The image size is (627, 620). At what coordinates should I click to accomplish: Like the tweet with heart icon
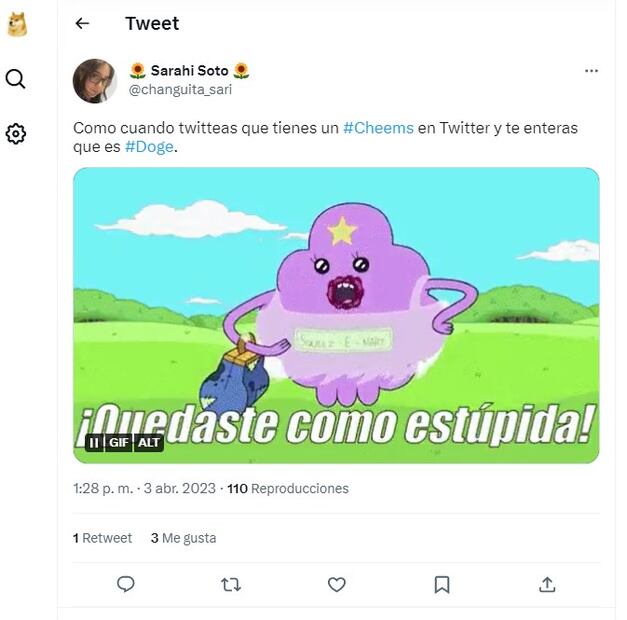[x=337, y=584]
